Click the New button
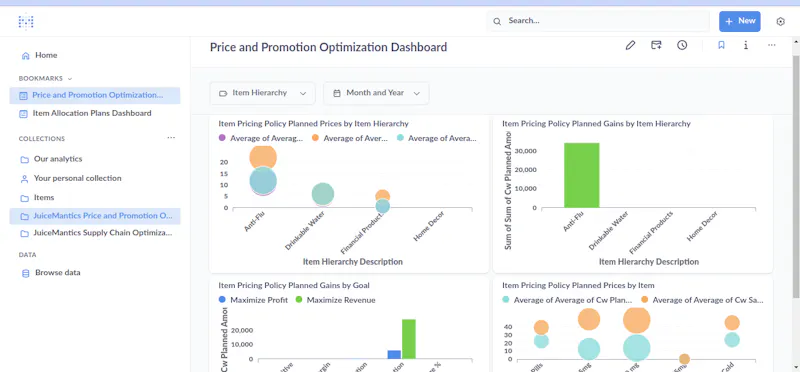This screenshot has width=800, height=372. [740, 21]
